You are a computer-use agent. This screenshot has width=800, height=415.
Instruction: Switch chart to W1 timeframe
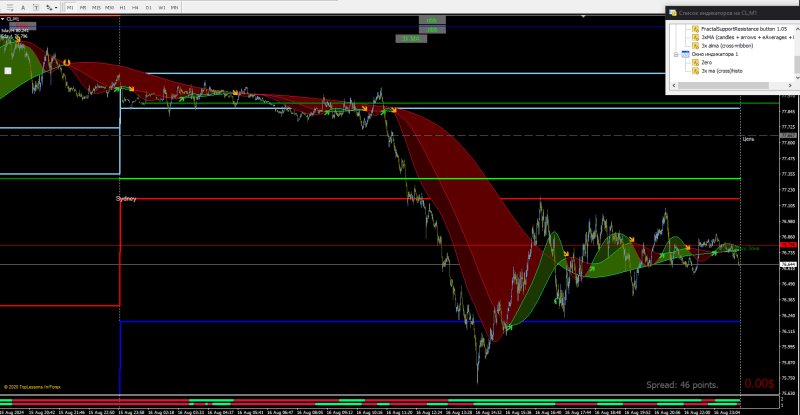tap(161, 8)
